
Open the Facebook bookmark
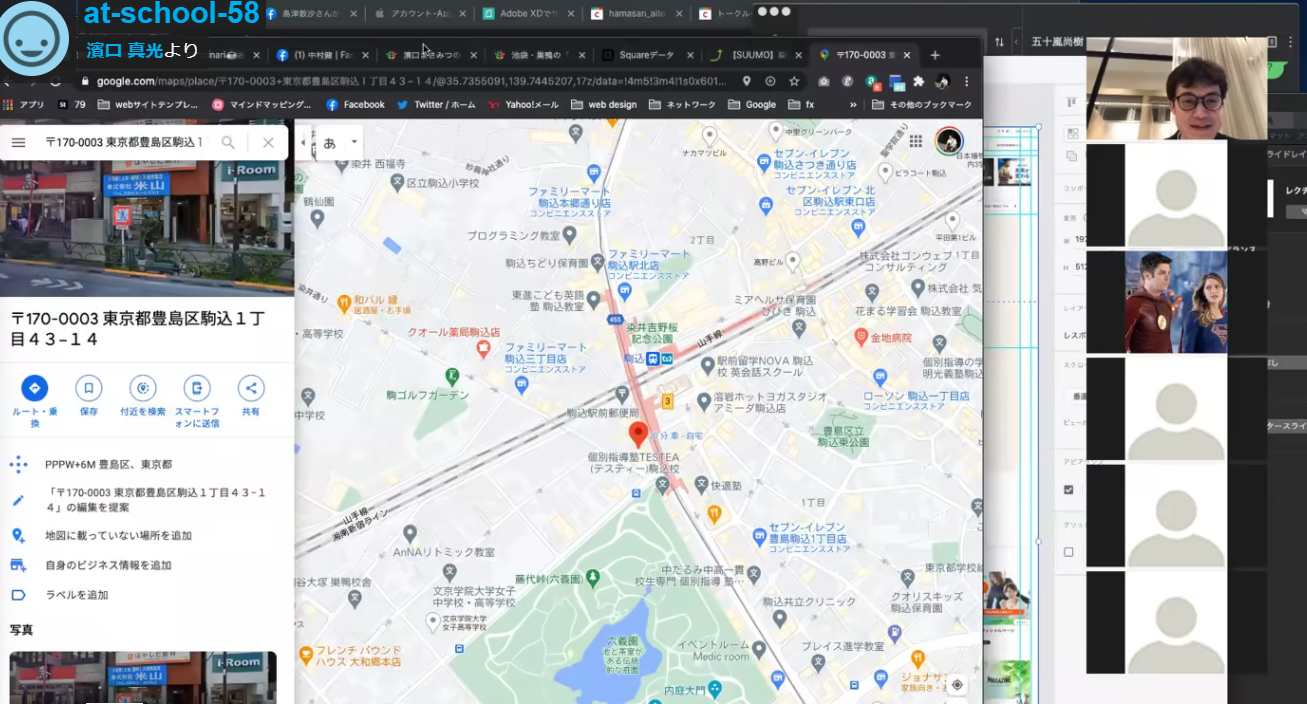[x=356, y=104]
